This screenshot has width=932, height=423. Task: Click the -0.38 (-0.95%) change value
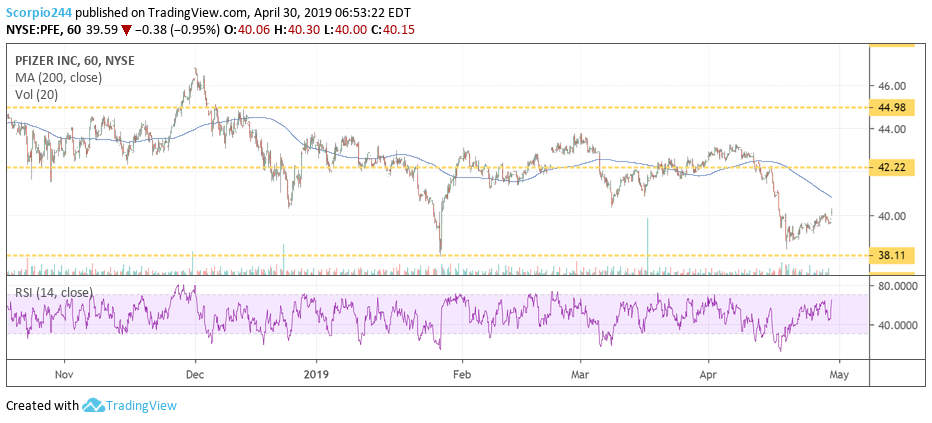pos(177,29)
